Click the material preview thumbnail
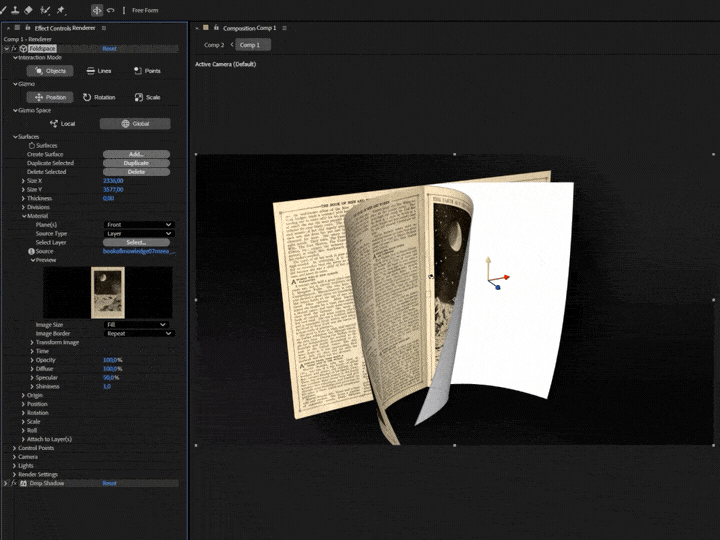Screen dimensions: 720x540 tap(105, 292)
